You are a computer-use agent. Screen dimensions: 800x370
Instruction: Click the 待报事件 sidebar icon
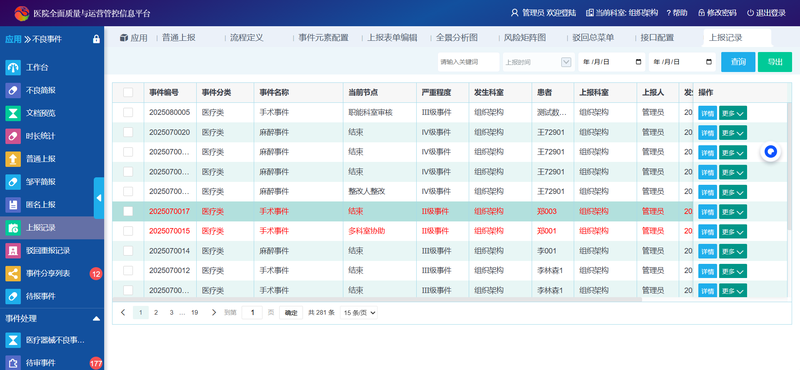(x=13, y=297)
